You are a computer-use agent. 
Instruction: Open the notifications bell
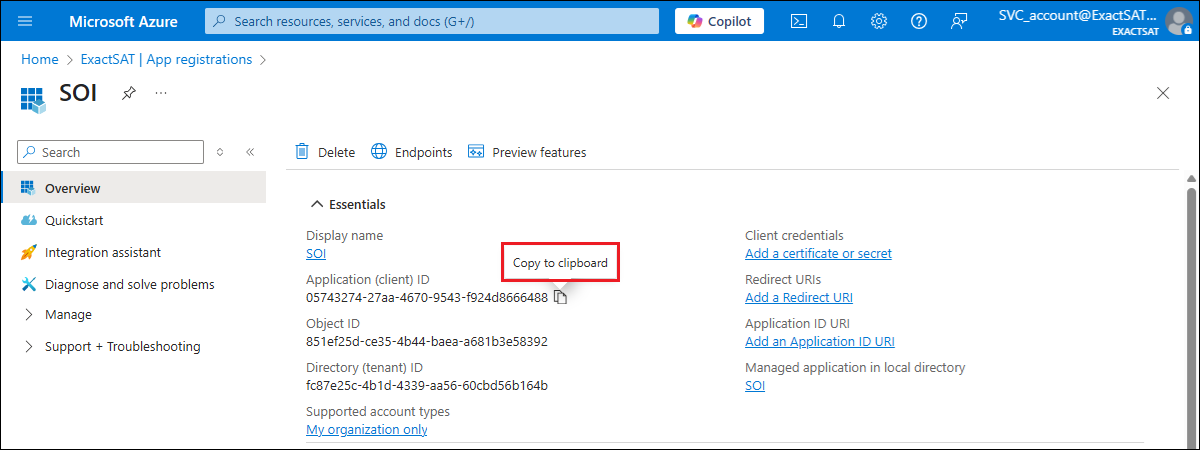click(839, 21)
